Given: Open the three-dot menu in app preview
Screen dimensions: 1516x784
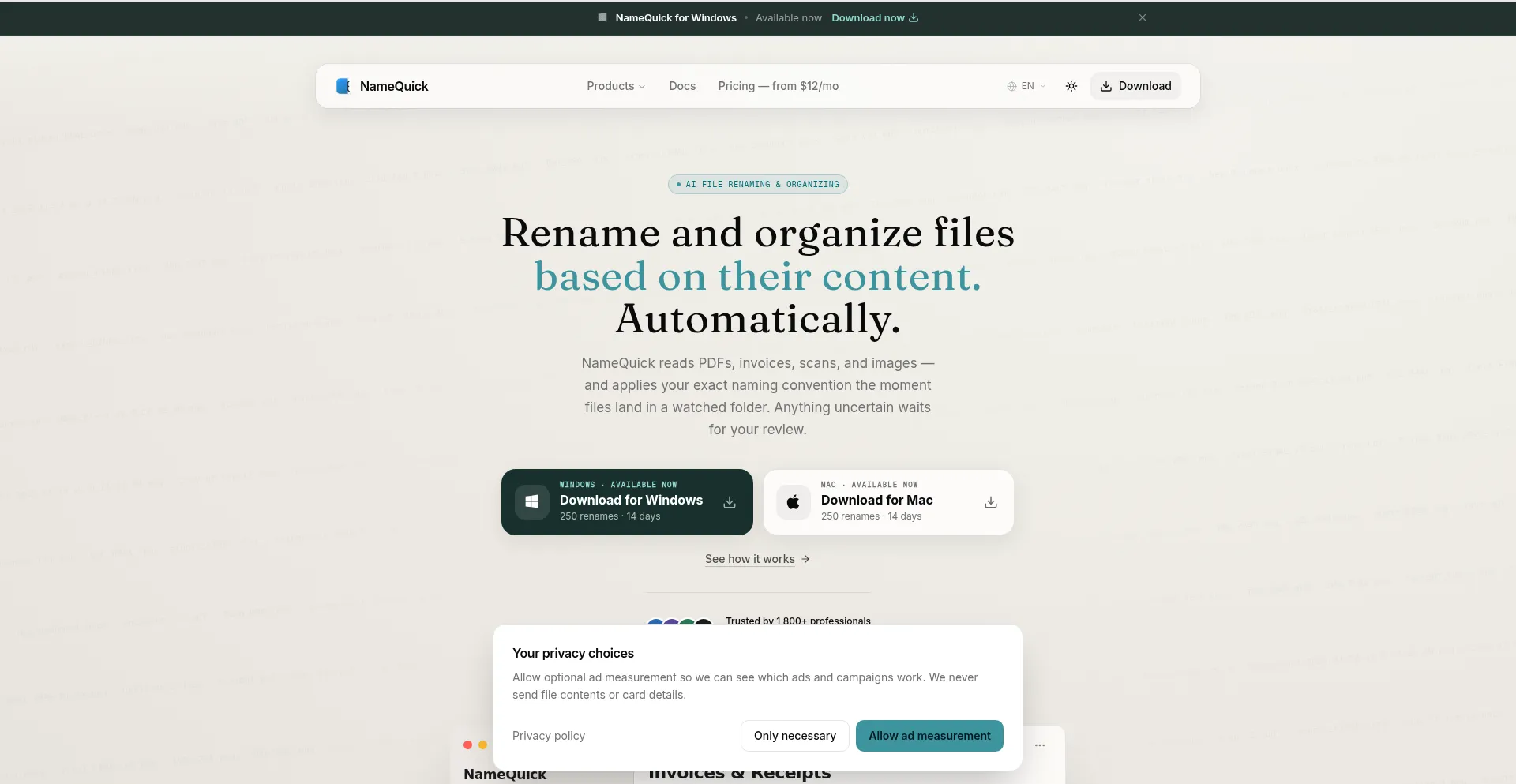Looking at the screenshot, I should (x=1040, y=745).
